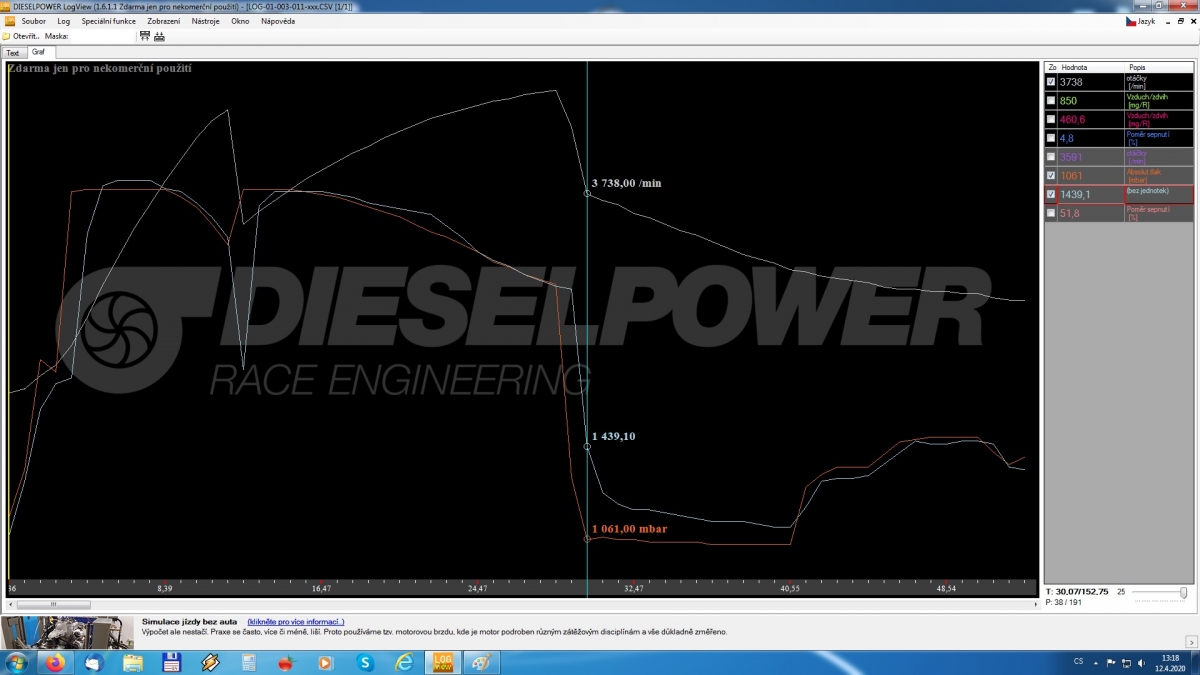
Task: Click the 'Simulace jízdy bez auta' heading
Action: (x=192, y=622)
